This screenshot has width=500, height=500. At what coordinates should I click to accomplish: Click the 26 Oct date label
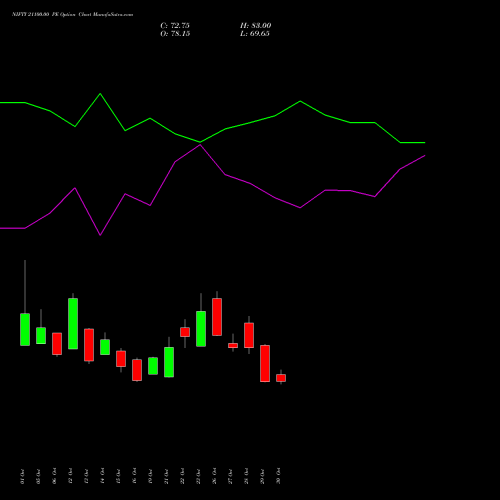[214, 476]
